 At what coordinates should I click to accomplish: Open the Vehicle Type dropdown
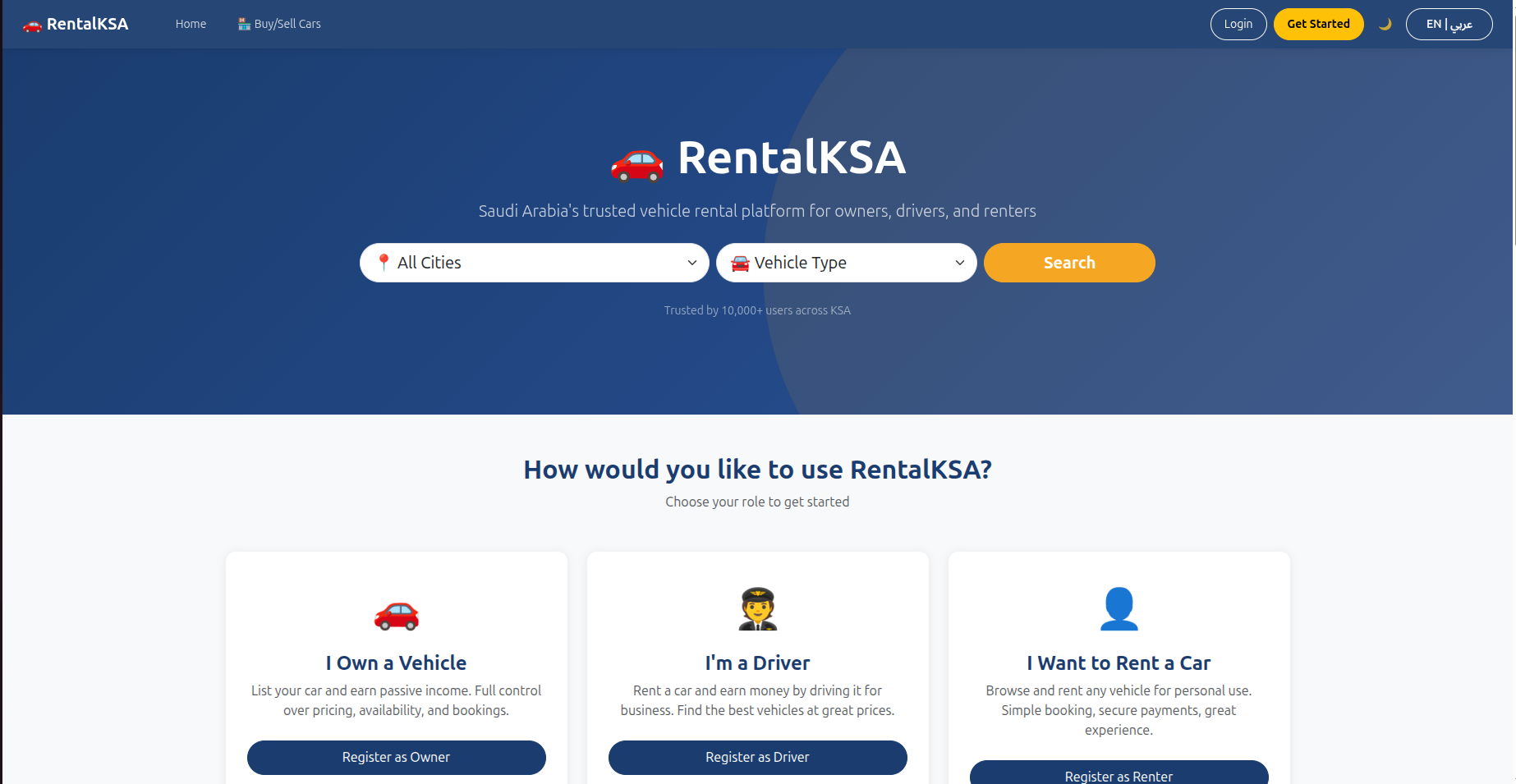point(846,263)
